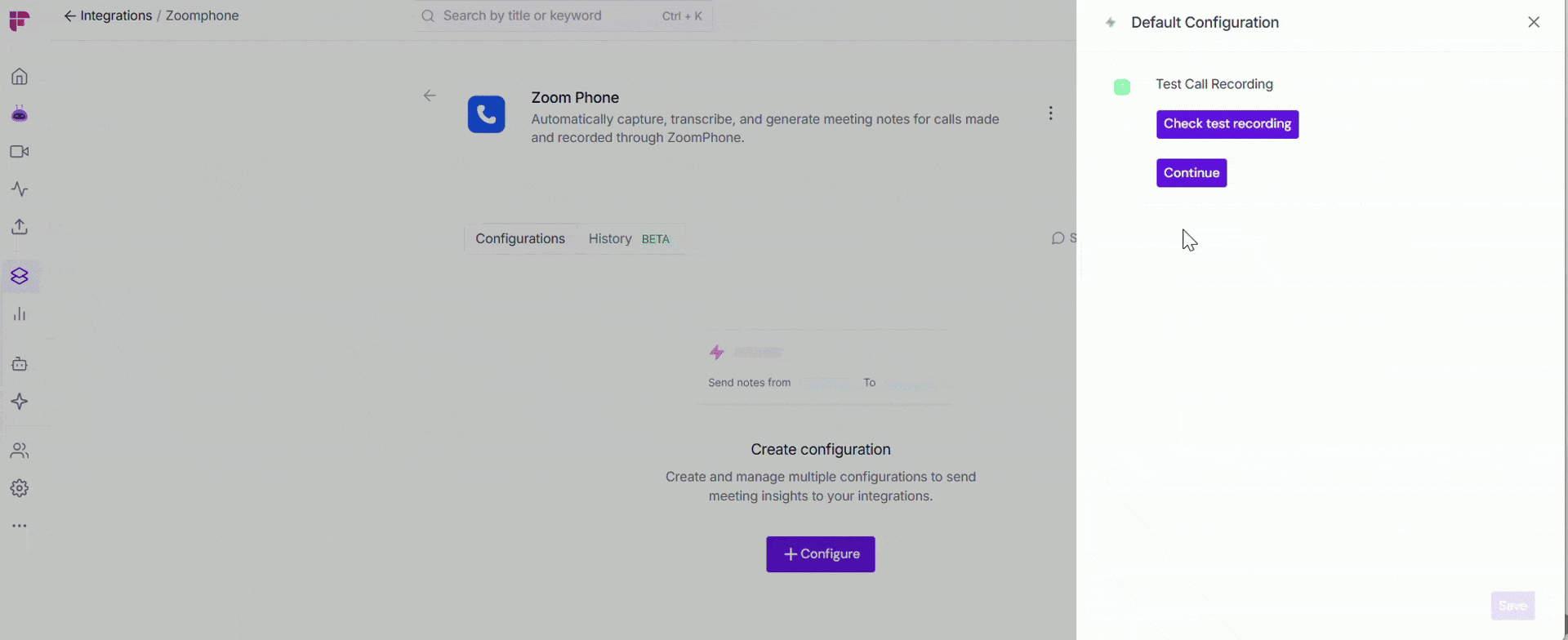Click the search magnifier icon

tap(428, 16)
